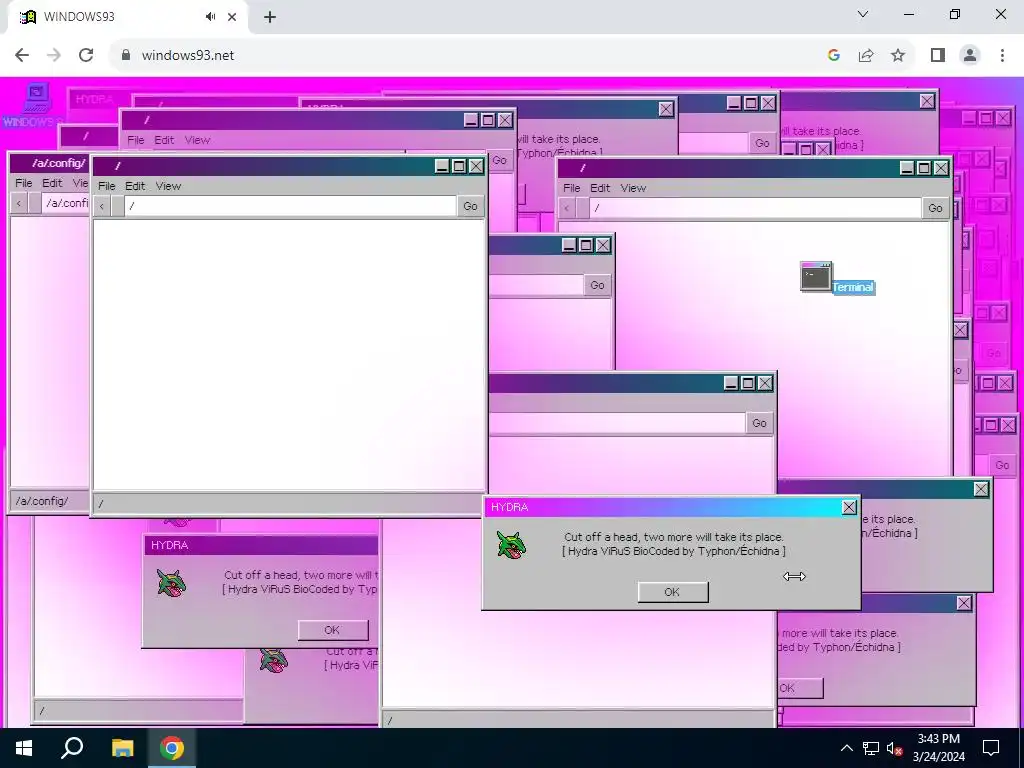
Task: Select the Terminal shortcut icon
Action: (x=816, y=276)
